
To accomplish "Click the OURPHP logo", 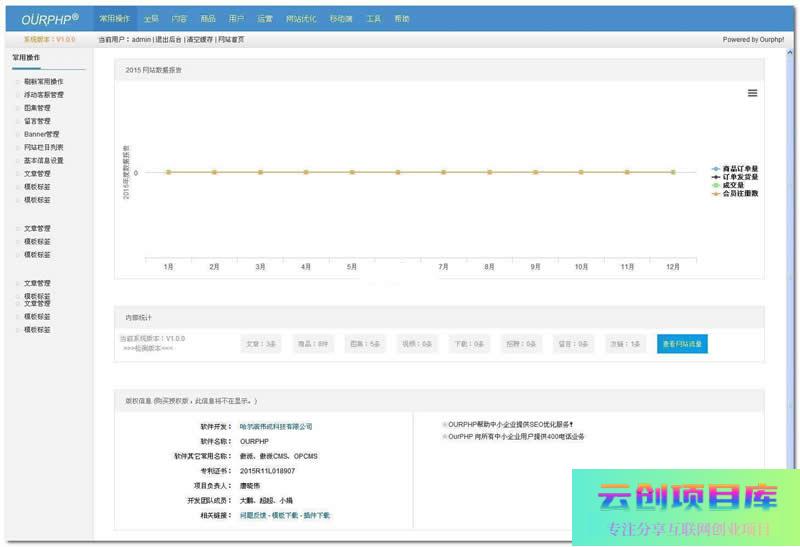I will click(48, 19).
